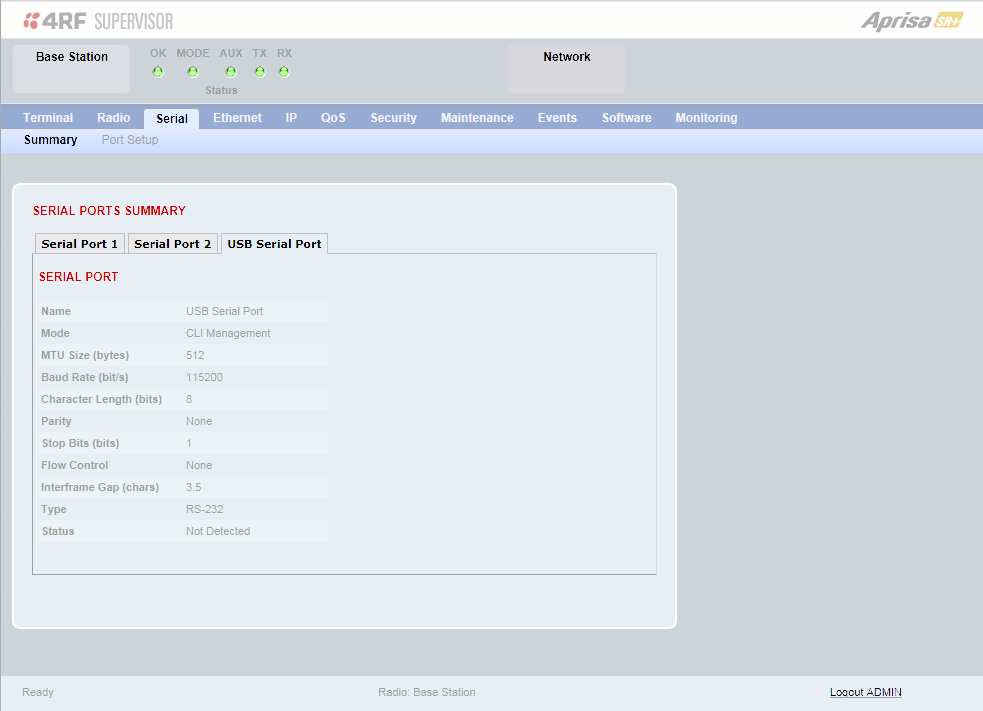
Task: Switch to the Serial Port 1 tab
Action: point(80,244)
